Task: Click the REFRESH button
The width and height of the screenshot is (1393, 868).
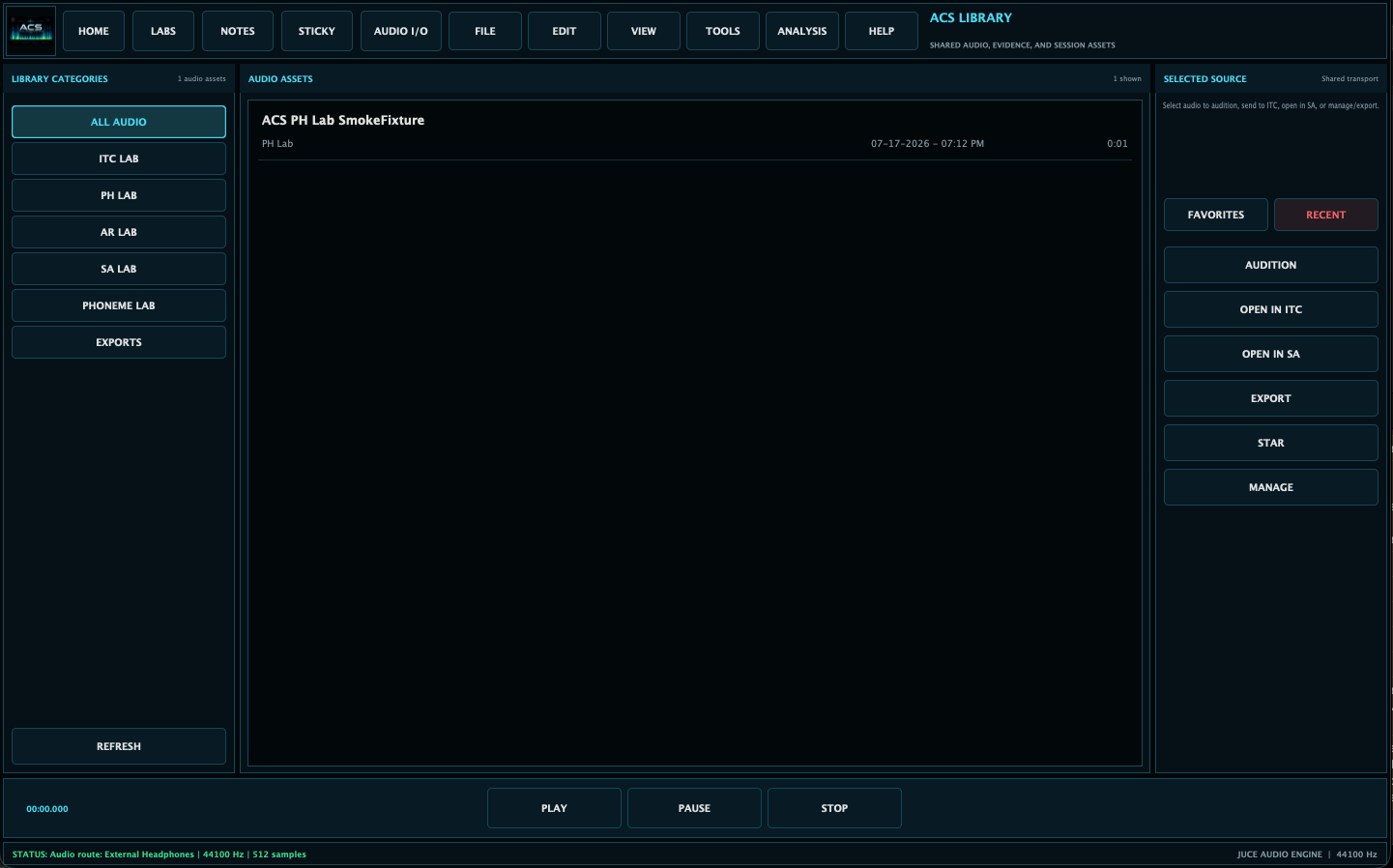Action: pyautogui.click(x=119, y=746)
